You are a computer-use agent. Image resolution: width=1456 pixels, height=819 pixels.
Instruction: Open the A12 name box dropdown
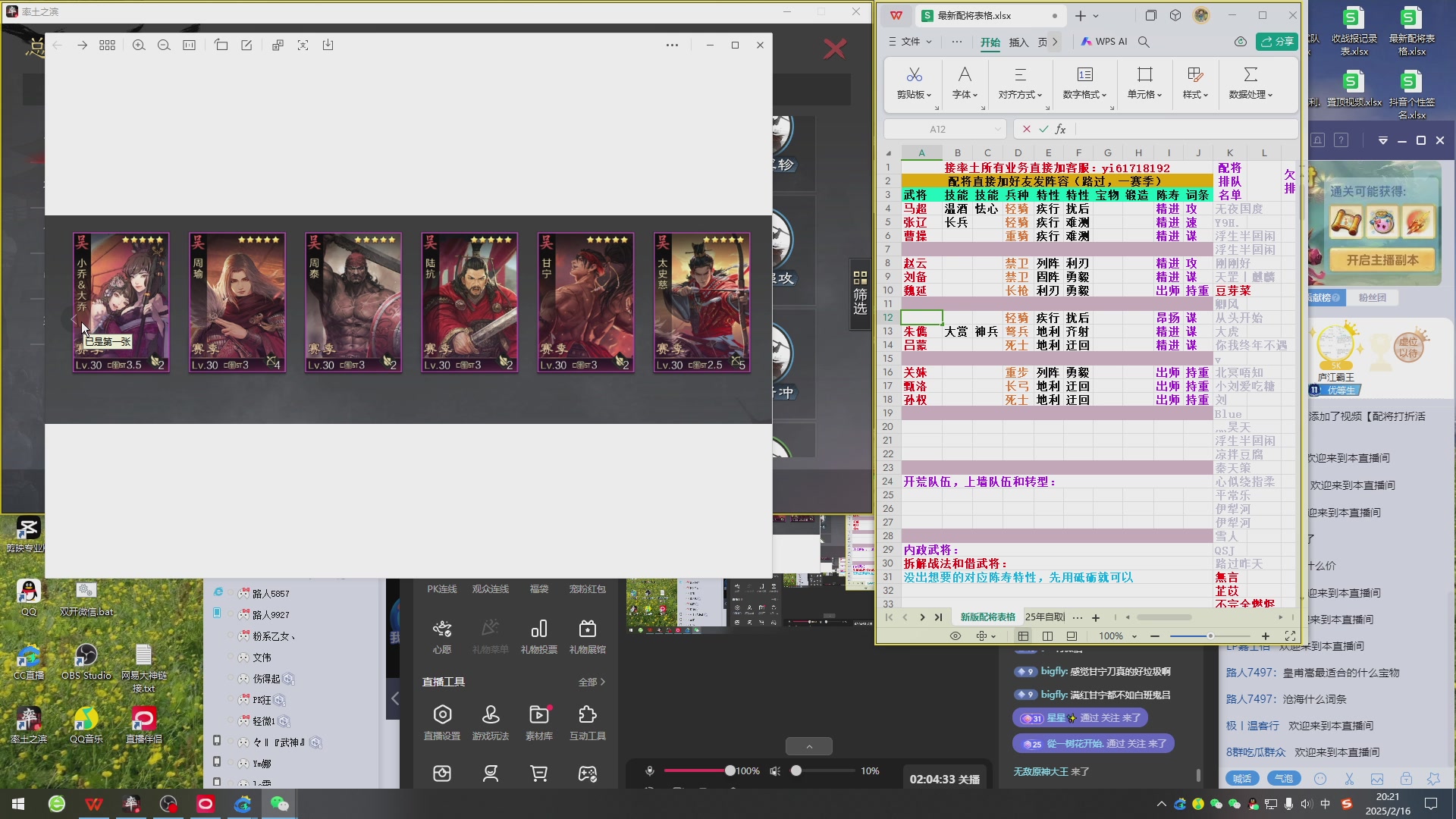[x=996, y=129]
